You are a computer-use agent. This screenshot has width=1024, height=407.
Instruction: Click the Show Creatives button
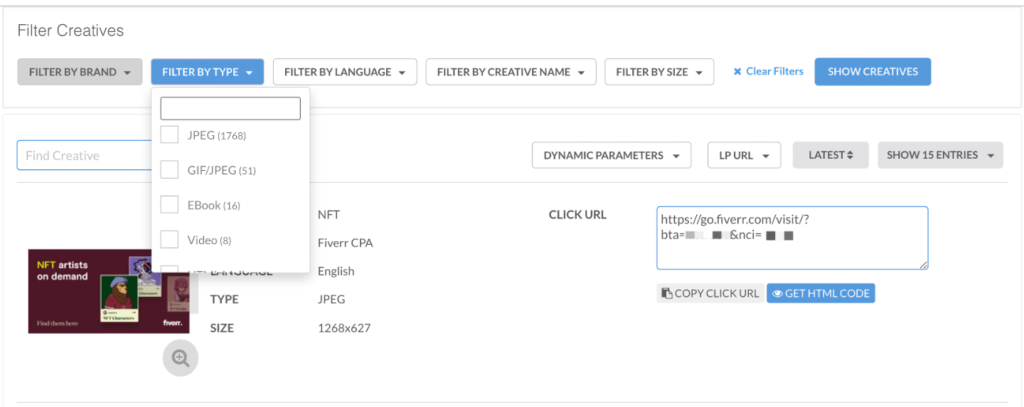872,72
